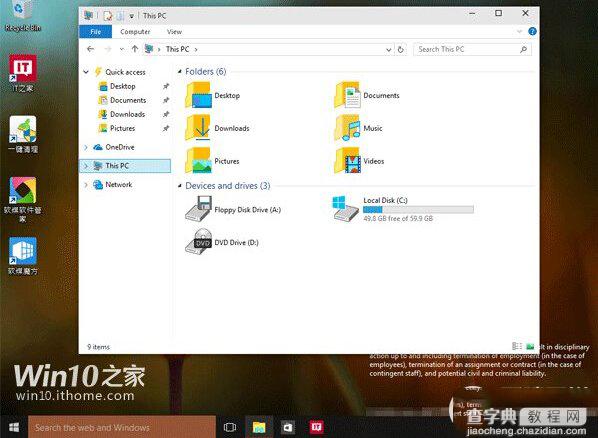The image size is (598, 438).
Task: Expand the Network tree node
Action: (86, 185)
